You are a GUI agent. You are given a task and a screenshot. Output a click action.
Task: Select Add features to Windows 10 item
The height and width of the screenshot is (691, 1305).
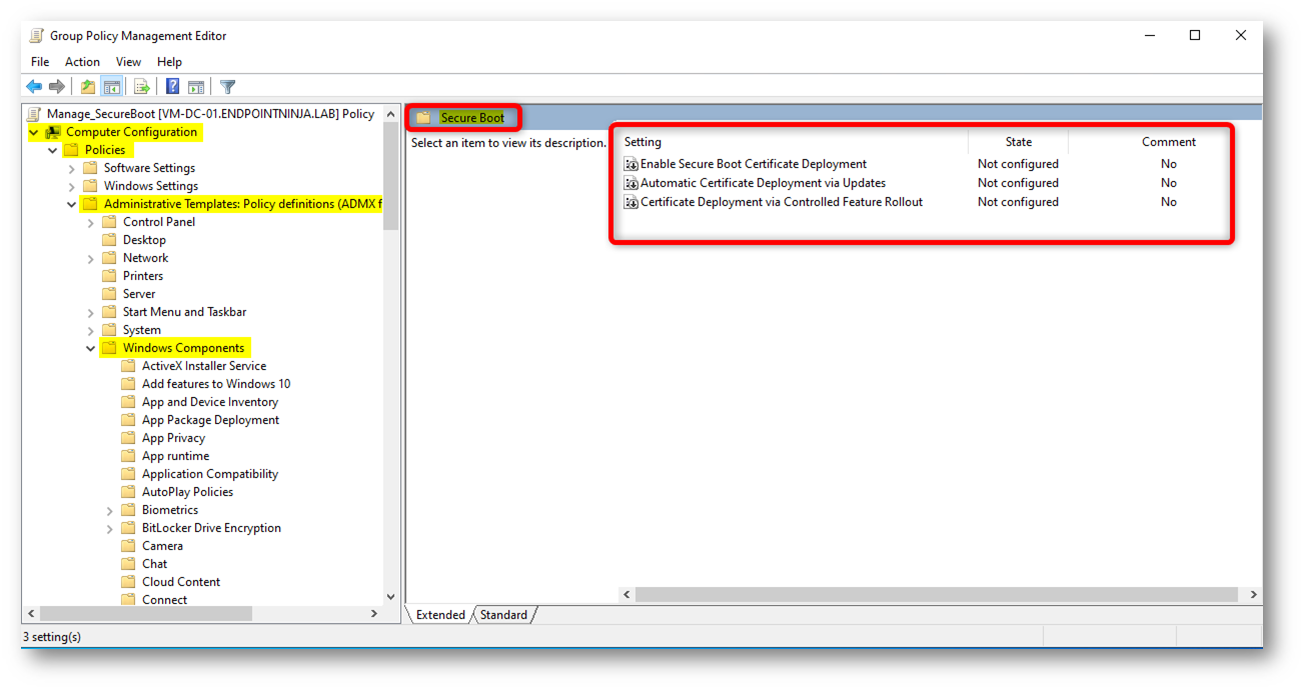[216, 384]
